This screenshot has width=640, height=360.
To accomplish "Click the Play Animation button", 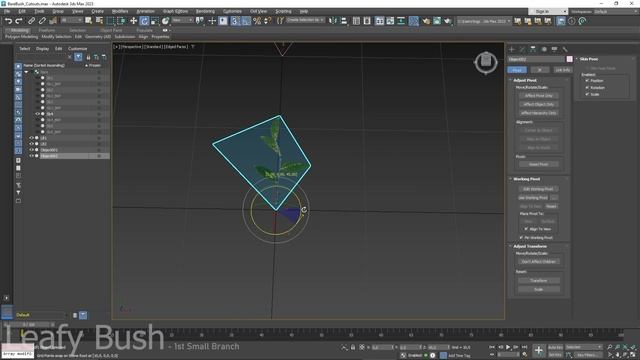I will coord(508,347).
